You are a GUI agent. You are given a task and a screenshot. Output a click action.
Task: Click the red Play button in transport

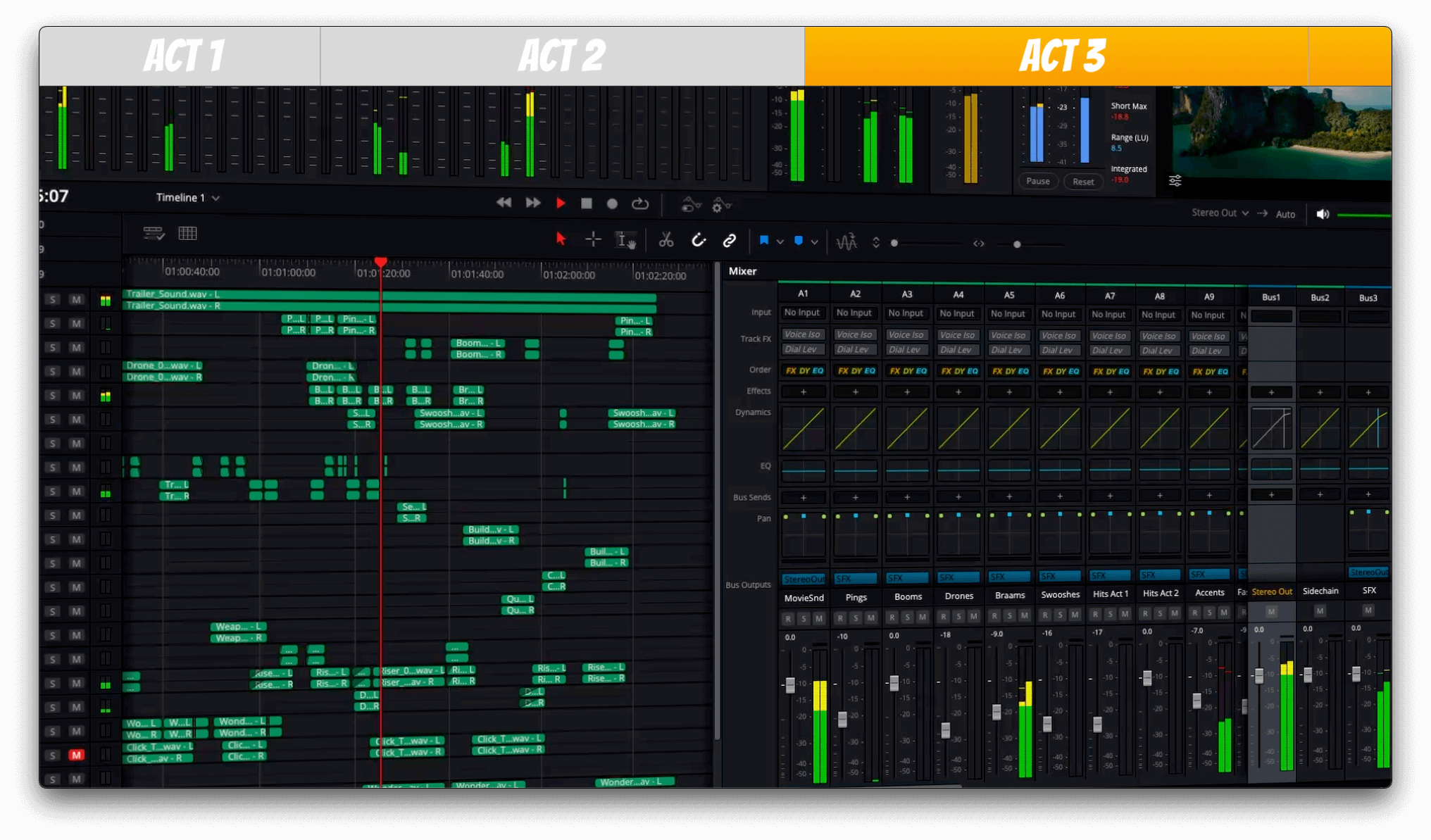click(561, 203)
